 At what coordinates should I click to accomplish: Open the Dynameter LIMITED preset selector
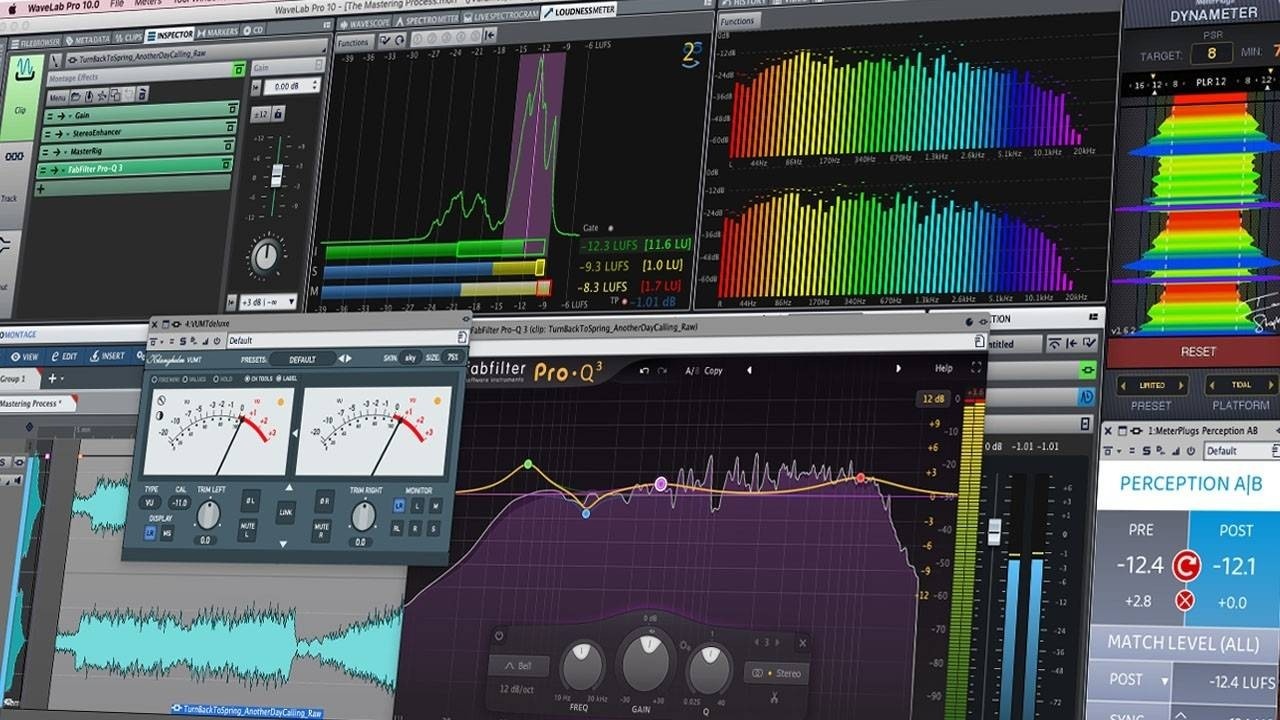(1152, 385)
